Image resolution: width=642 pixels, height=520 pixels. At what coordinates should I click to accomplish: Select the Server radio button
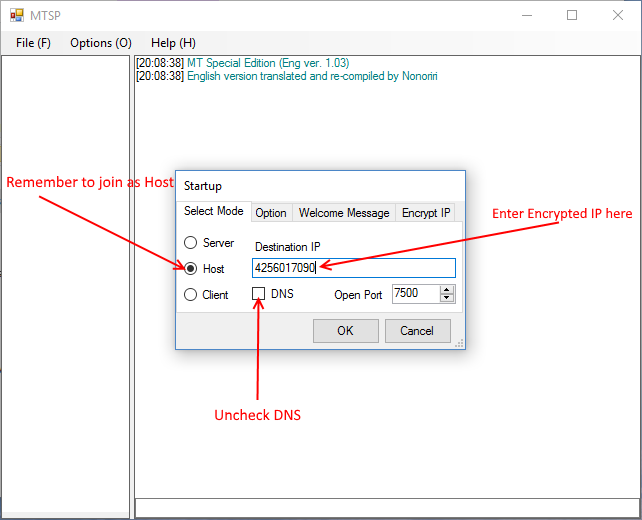[190, 243]
